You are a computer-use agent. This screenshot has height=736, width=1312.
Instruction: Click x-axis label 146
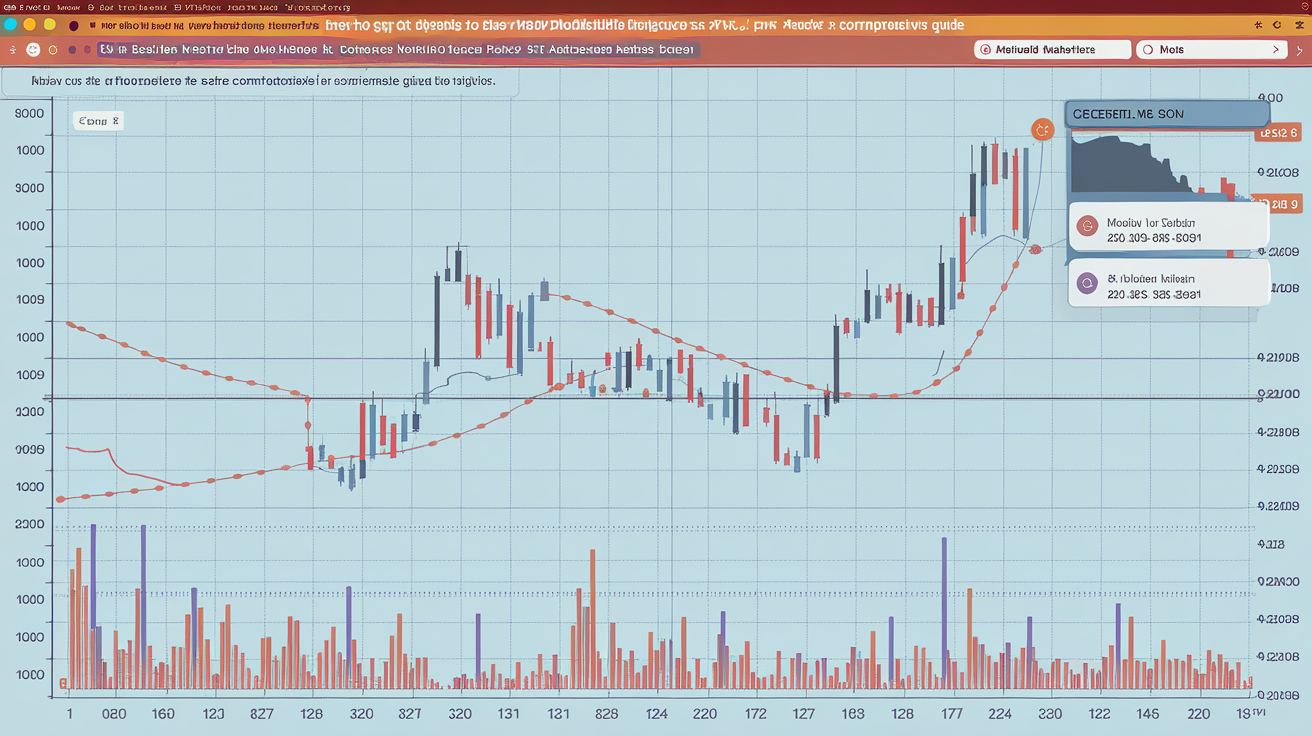click(x=1148, y=714)
